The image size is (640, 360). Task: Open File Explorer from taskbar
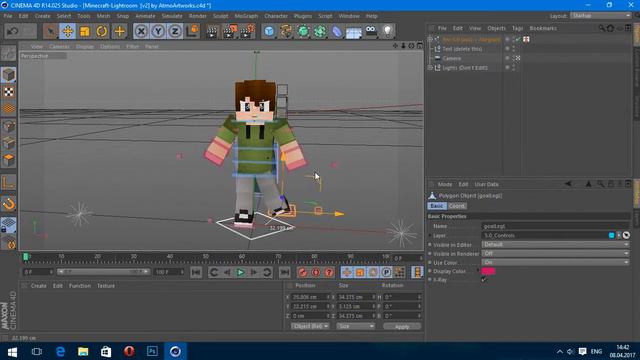(83, 351)
